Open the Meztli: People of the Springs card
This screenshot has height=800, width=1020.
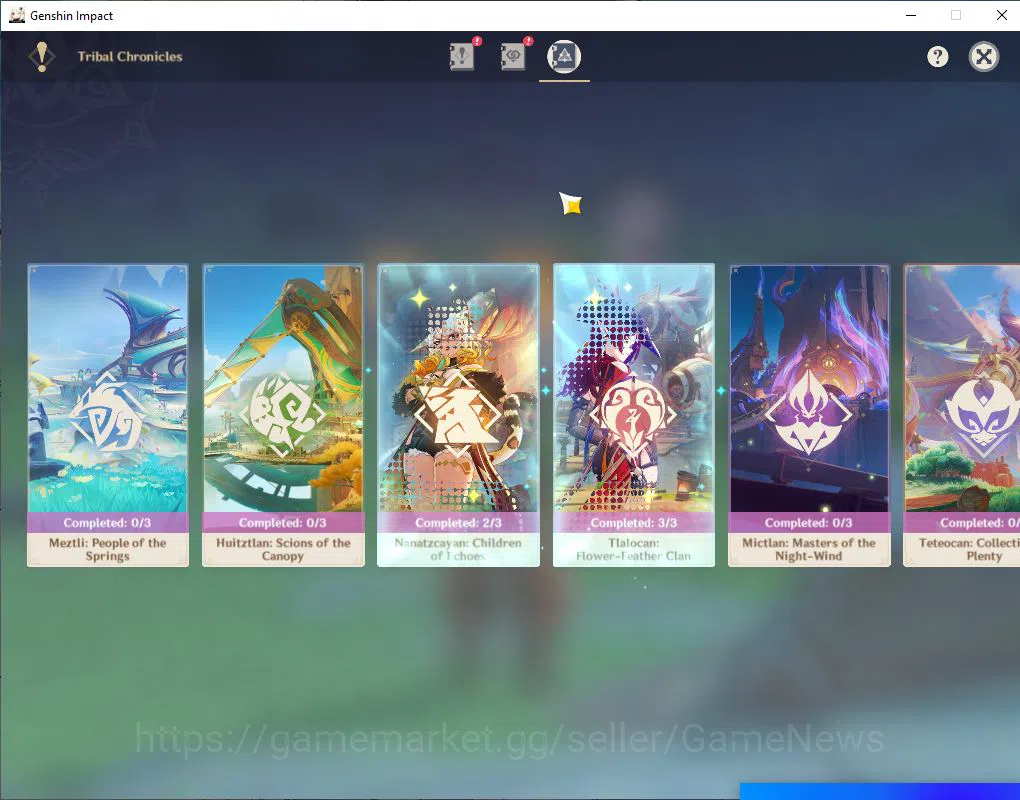(108, 415)
